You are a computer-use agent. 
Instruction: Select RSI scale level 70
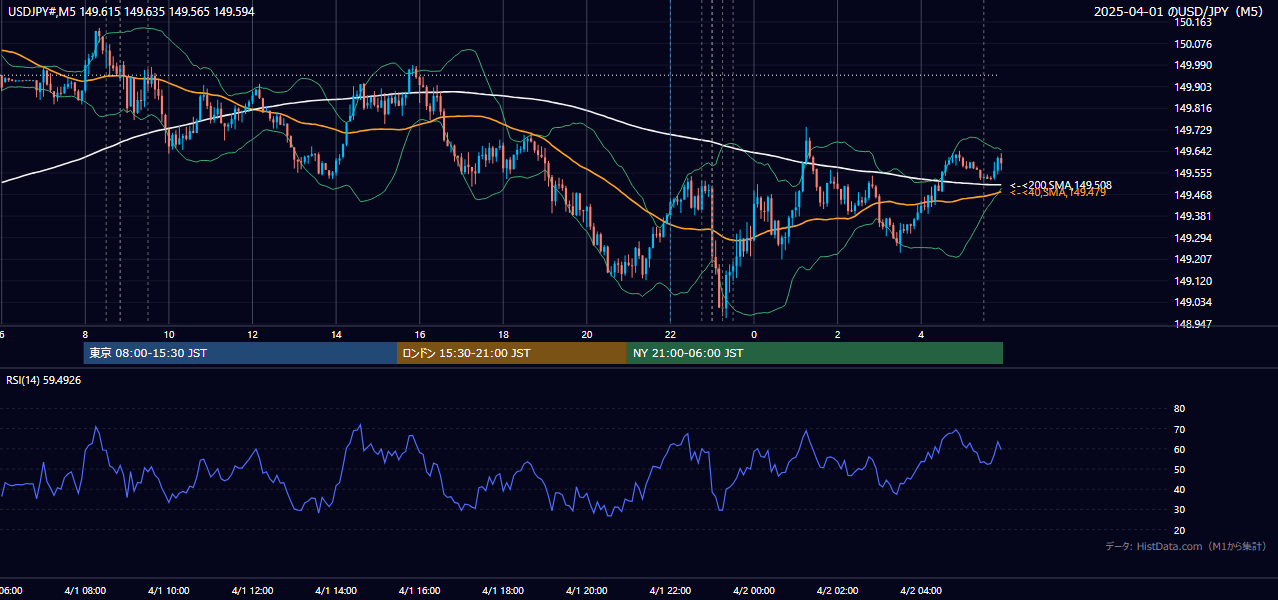click(x=1179, y=429)
